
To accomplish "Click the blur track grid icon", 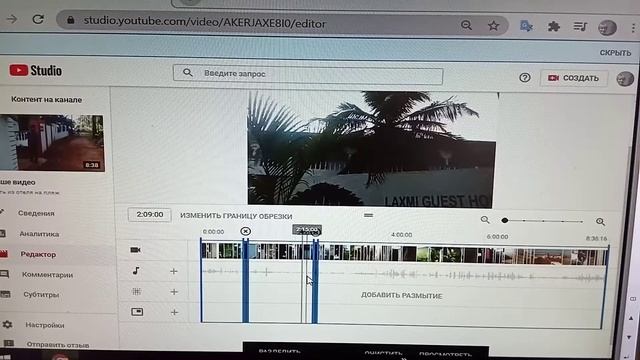I will click(137, 291).
